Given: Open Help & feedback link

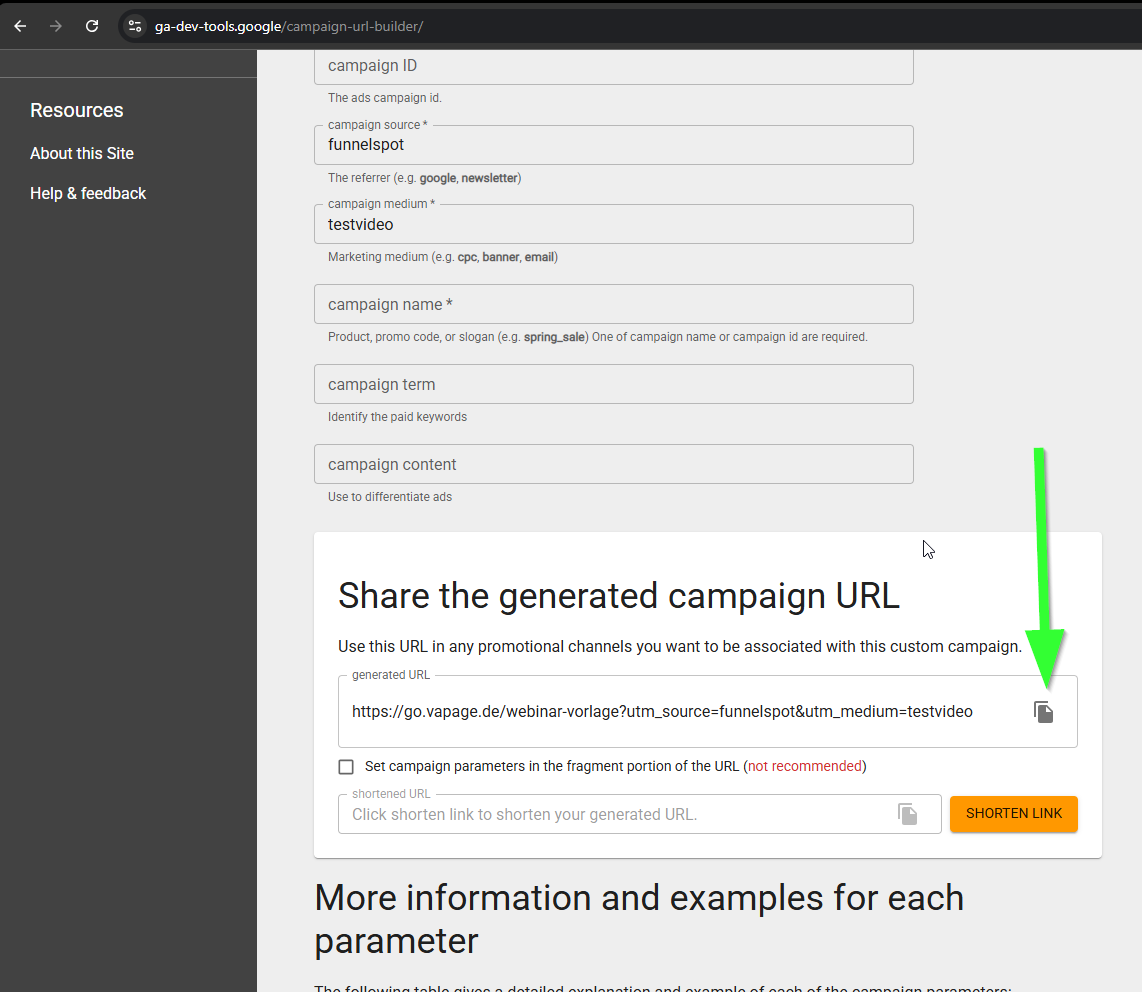Looking at the screenshot, I should click(x=88, y=193).
